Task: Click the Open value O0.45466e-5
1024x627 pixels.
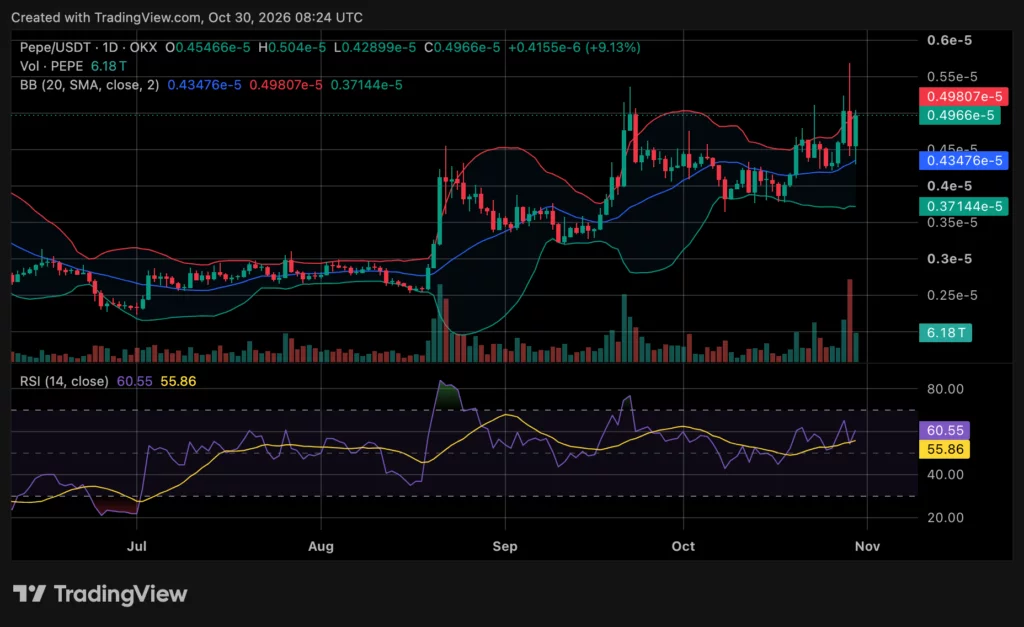Action: [208, 48]
